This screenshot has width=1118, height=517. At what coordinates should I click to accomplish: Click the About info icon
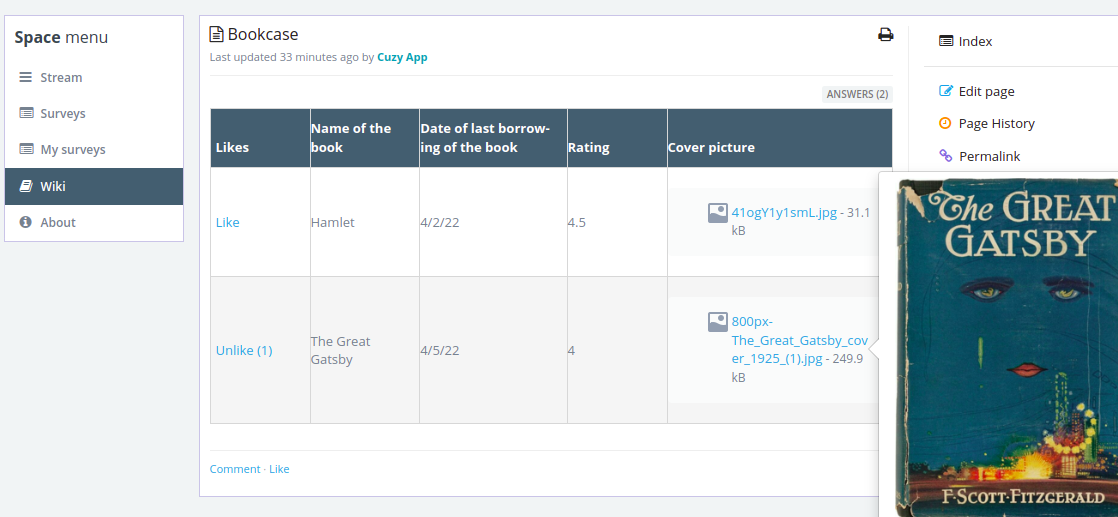tap(26, 222)
